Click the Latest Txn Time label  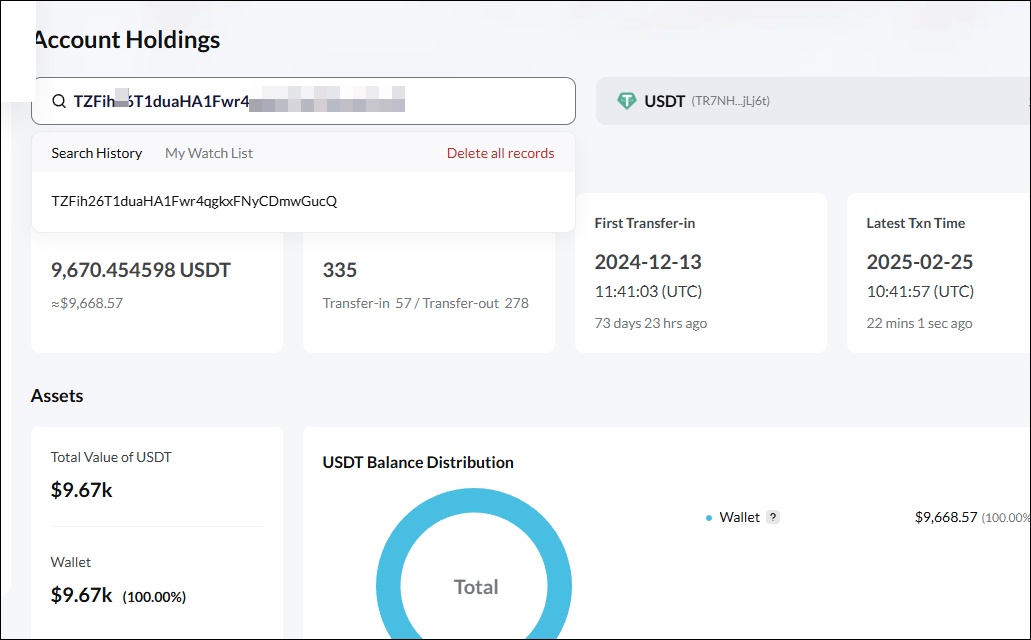[915, 223]
